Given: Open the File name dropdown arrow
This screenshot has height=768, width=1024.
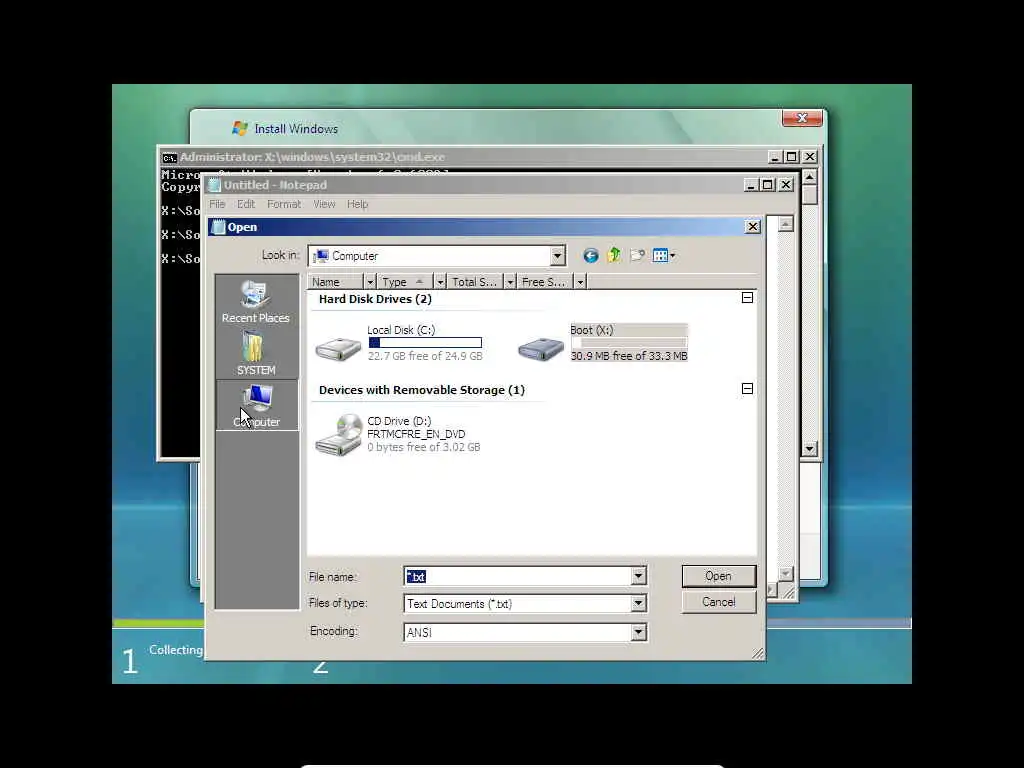Looking at the screenshot, I should pyautogui.click(x=639, y=576).
